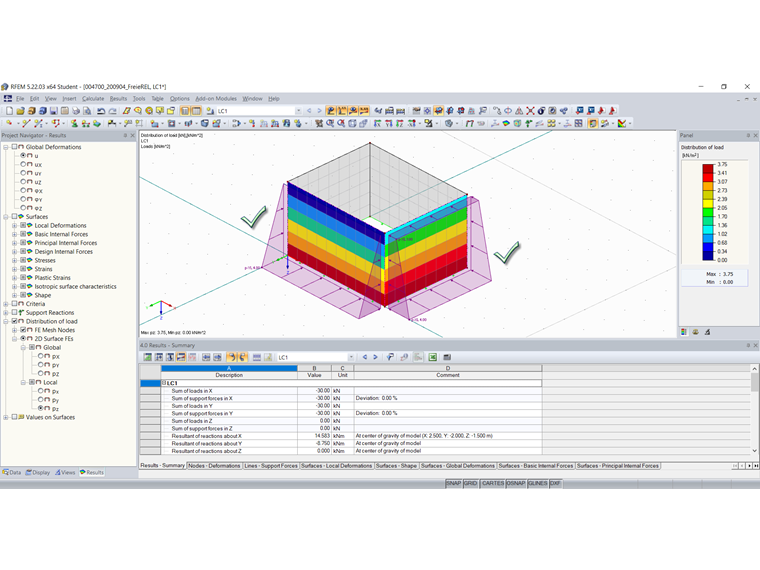Switch to Nodes - Deformations tab
760x570 pixels.
tap(214, 466)
